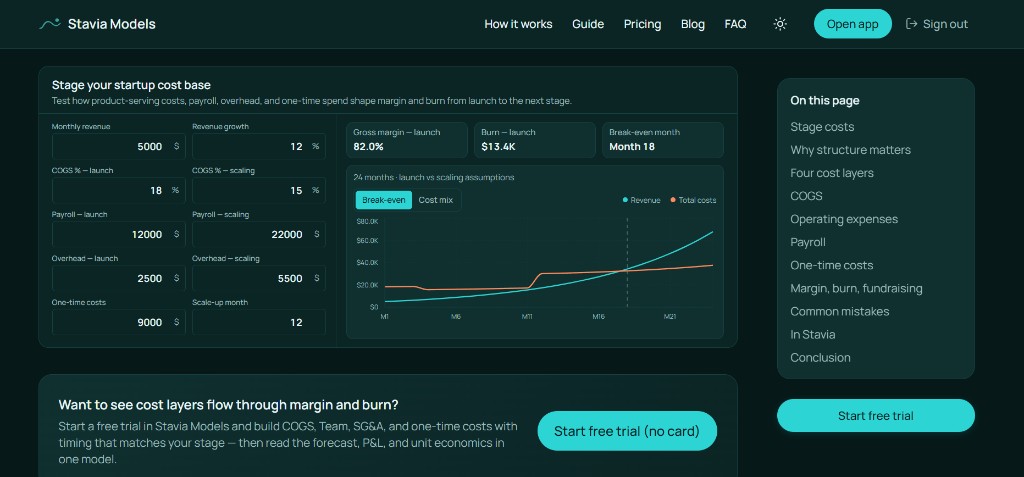The width and height of the screenshot is (1024, 477).
Task: Click the Sign out arrow icon
Action: point(912,24)
